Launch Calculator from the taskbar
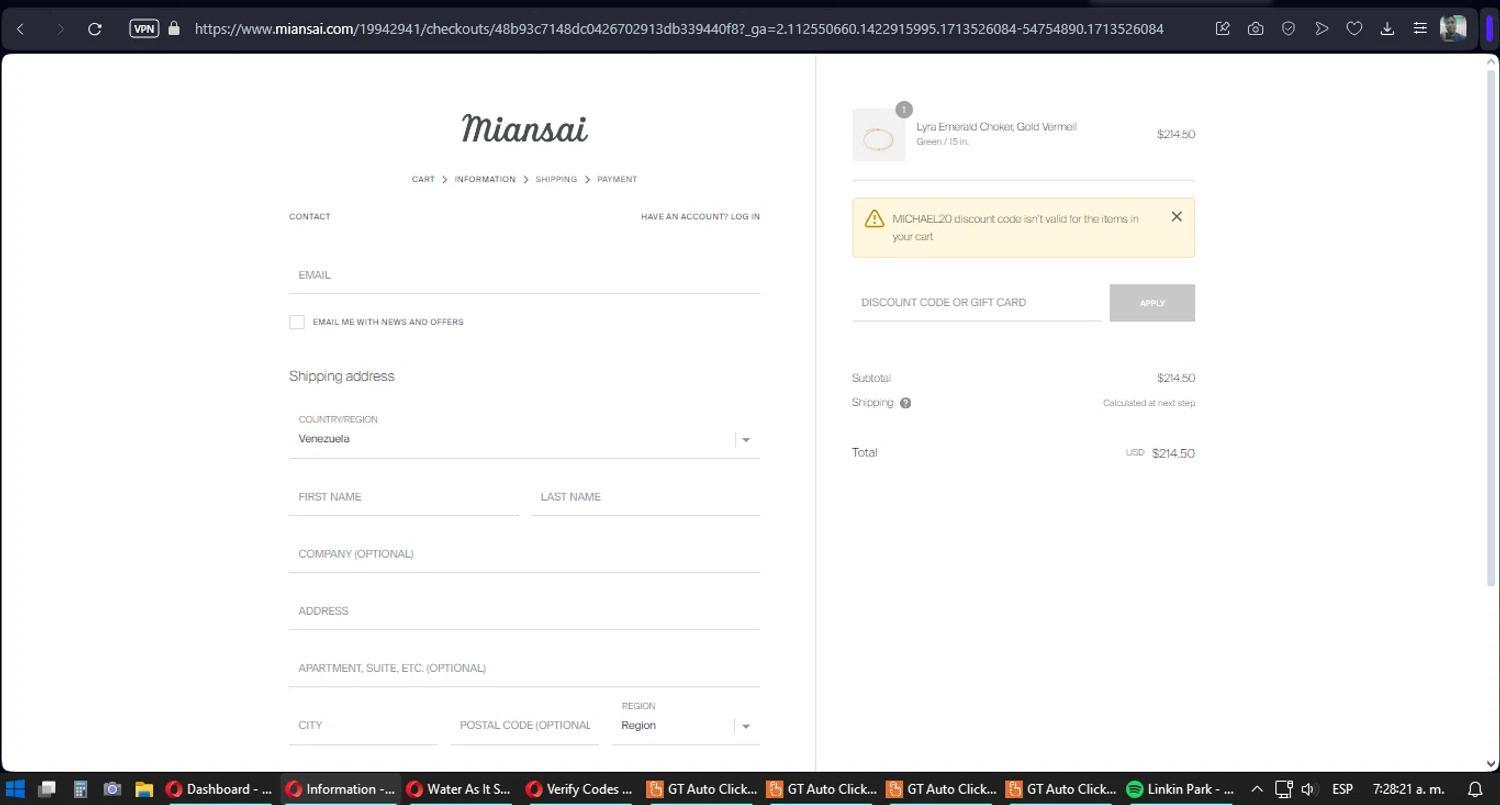This screenshot has width=1500, height=805. click(x=81, y=789)
